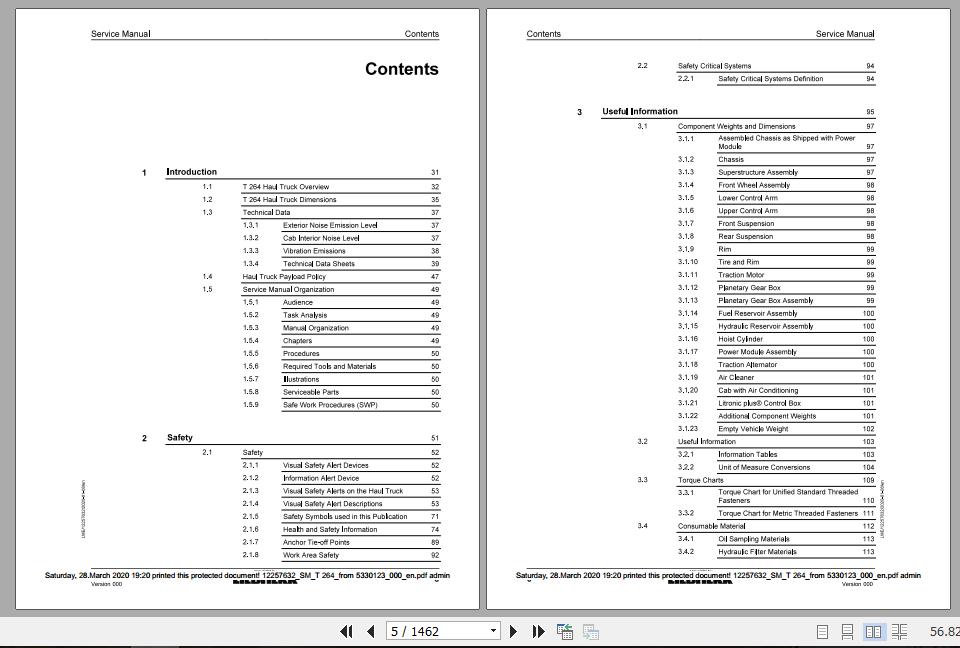Click 'Audience' entry in section 1.5.1

coord(298,303)
